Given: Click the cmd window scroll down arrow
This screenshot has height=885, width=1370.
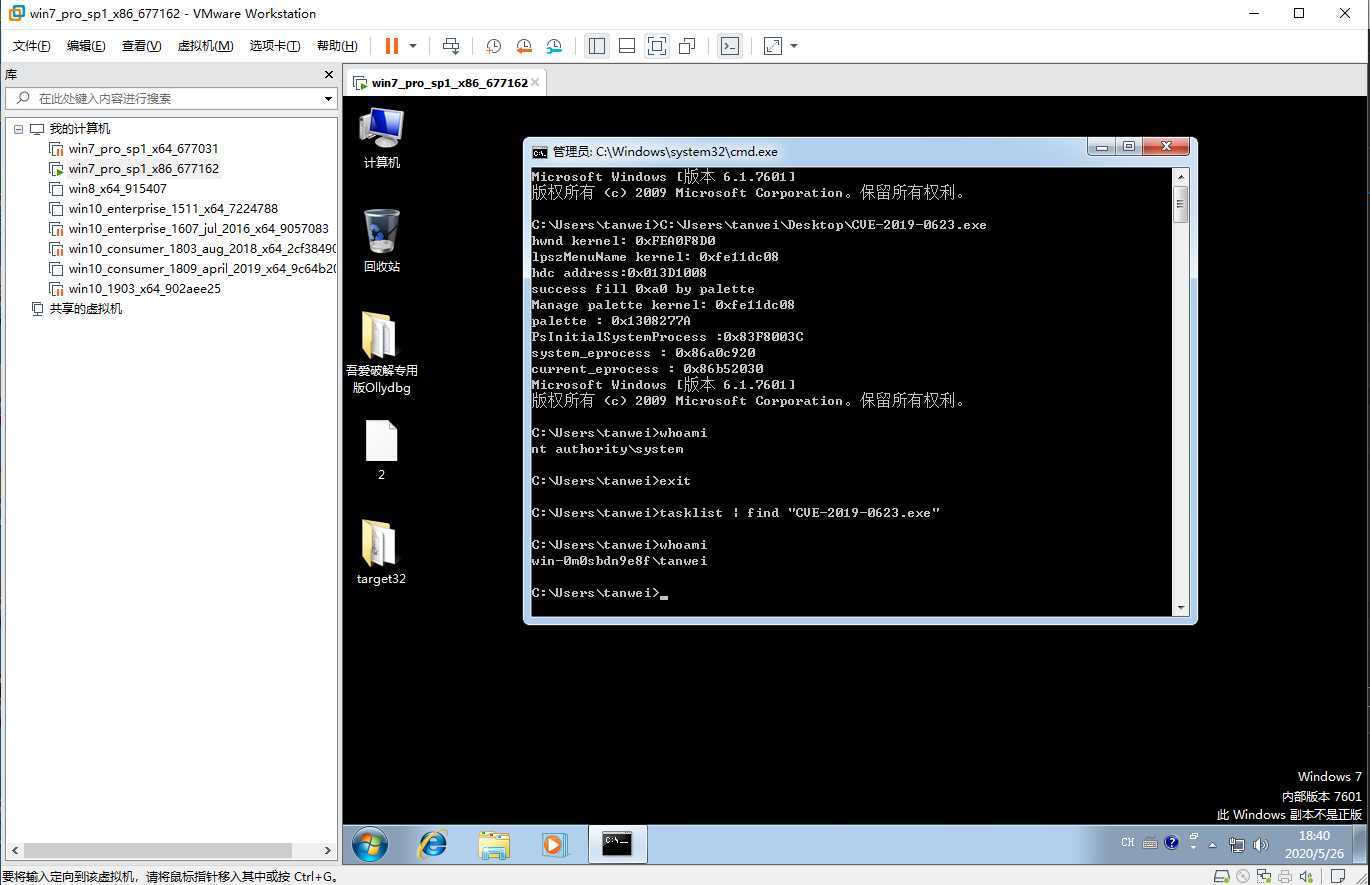Looking at the screenshot, I should click(x=1180, y=608).
